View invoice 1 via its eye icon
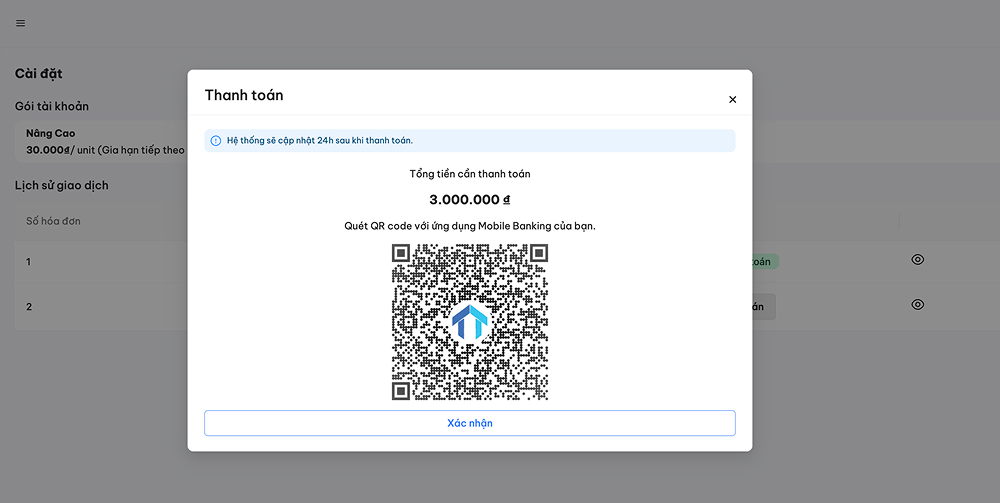 [x=917, y=259]
